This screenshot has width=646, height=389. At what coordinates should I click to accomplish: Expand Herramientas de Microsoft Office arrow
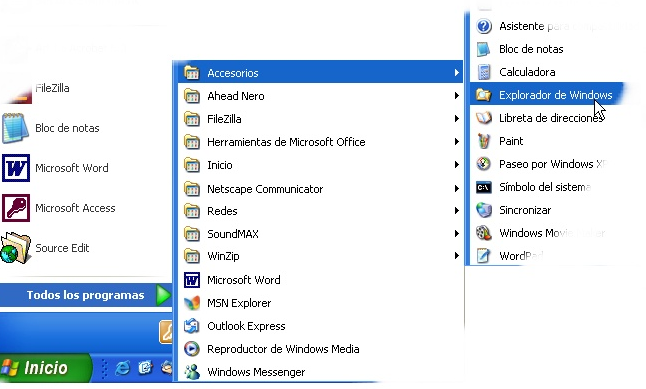456,142
